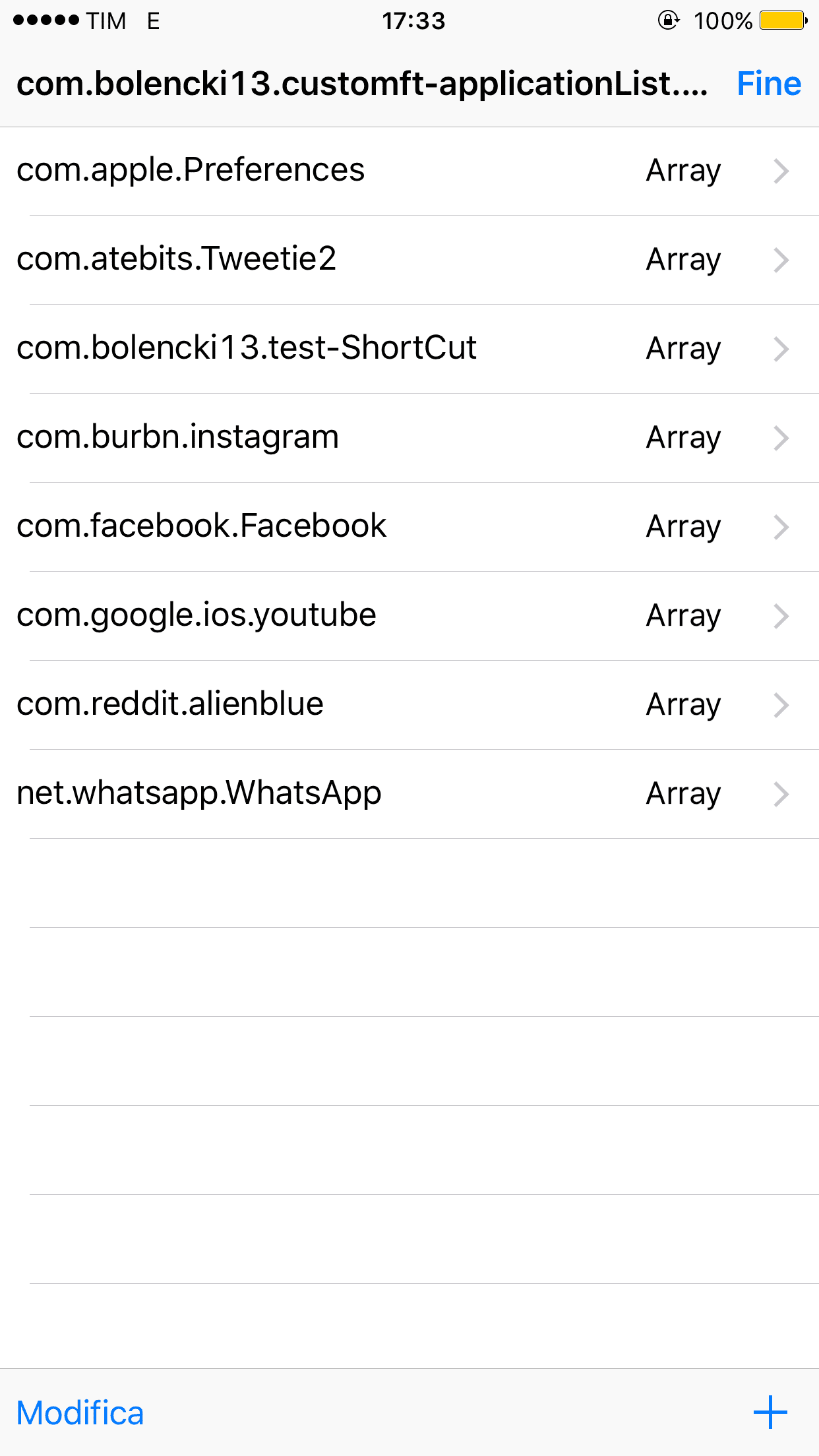
Task: Expand the com.bolencki13.test-ShortCut chevron arrow
Action: (x=781, y=349)
